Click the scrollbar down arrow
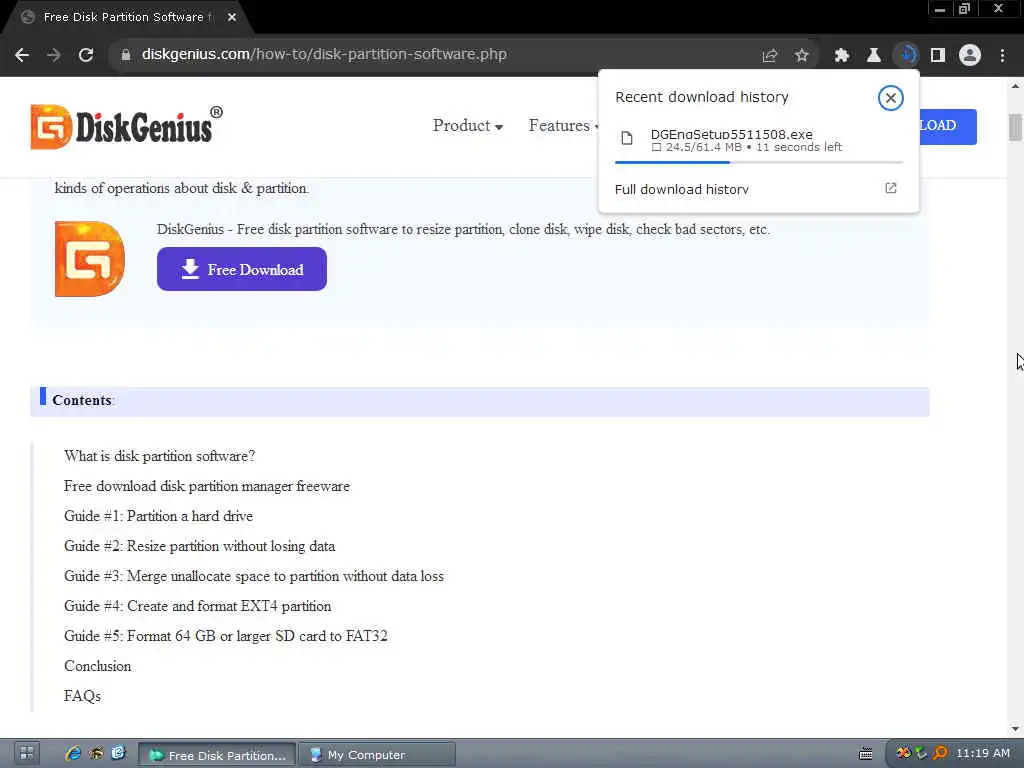This screenshot has height=768, width=1024. (x=1015, y=729)
